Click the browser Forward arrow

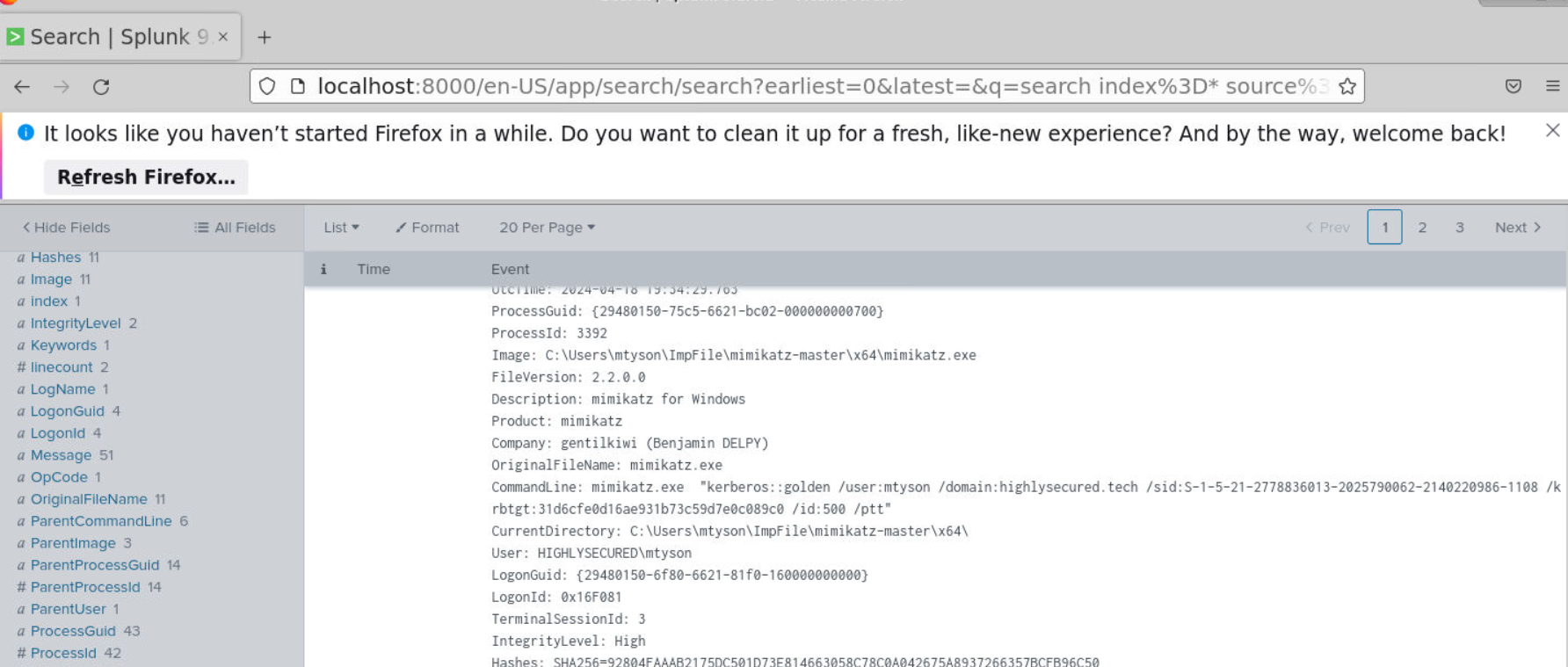62,86
